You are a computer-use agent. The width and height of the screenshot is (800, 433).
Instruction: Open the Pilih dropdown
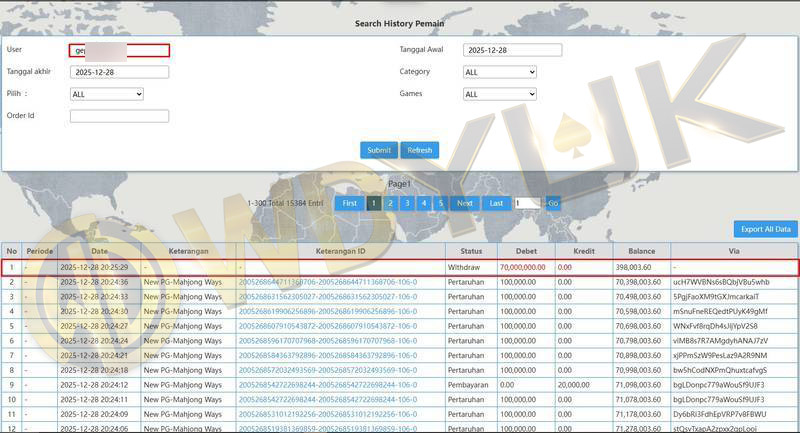107,94
